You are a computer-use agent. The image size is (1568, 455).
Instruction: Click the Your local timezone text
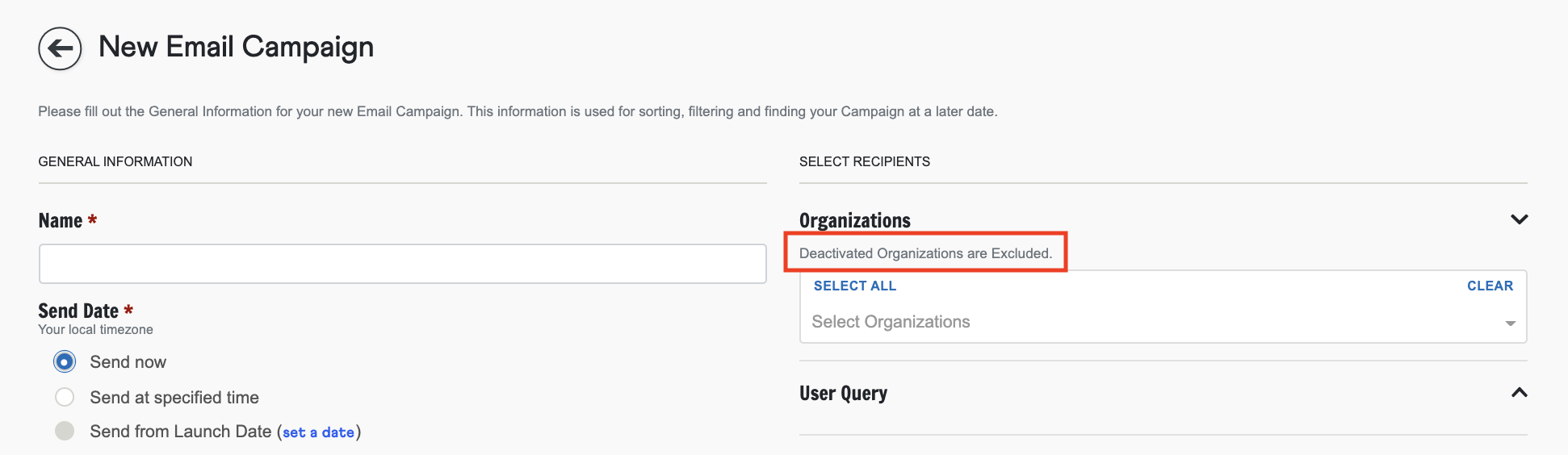click(x=95, y=330)
